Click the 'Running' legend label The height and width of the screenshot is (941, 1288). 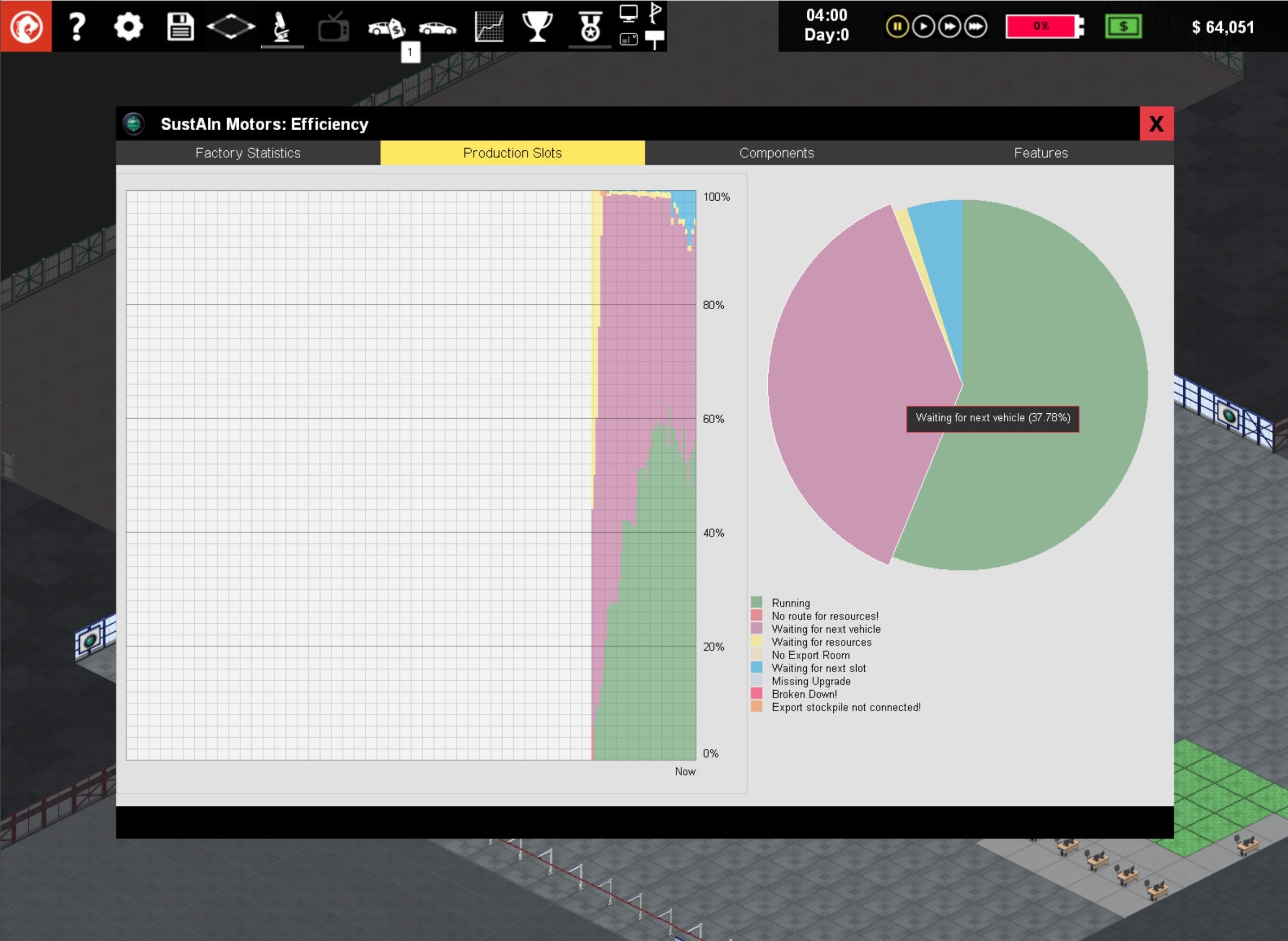click(x=790, y=603)
